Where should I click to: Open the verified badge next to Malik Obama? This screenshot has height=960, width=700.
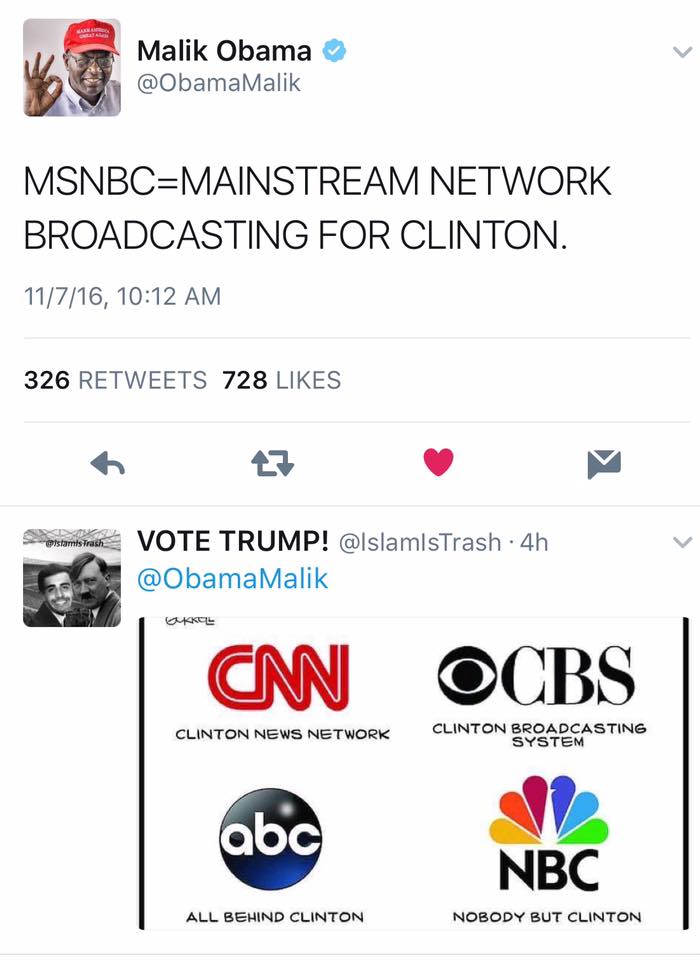click(x=334, y=51)
